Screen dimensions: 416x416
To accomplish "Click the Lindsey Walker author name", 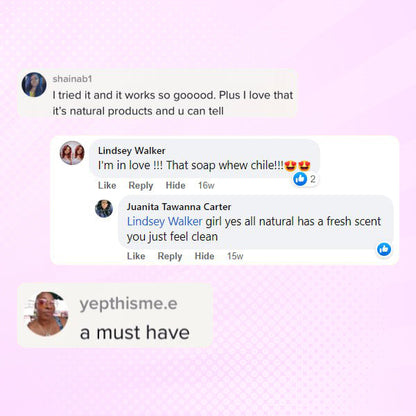I will click(132, 151).
